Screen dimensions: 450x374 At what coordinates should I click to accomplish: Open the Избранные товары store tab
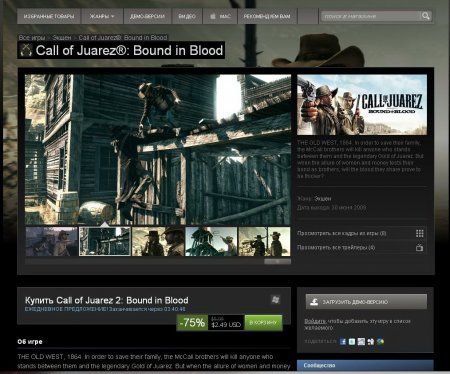[x=49, y=16]
